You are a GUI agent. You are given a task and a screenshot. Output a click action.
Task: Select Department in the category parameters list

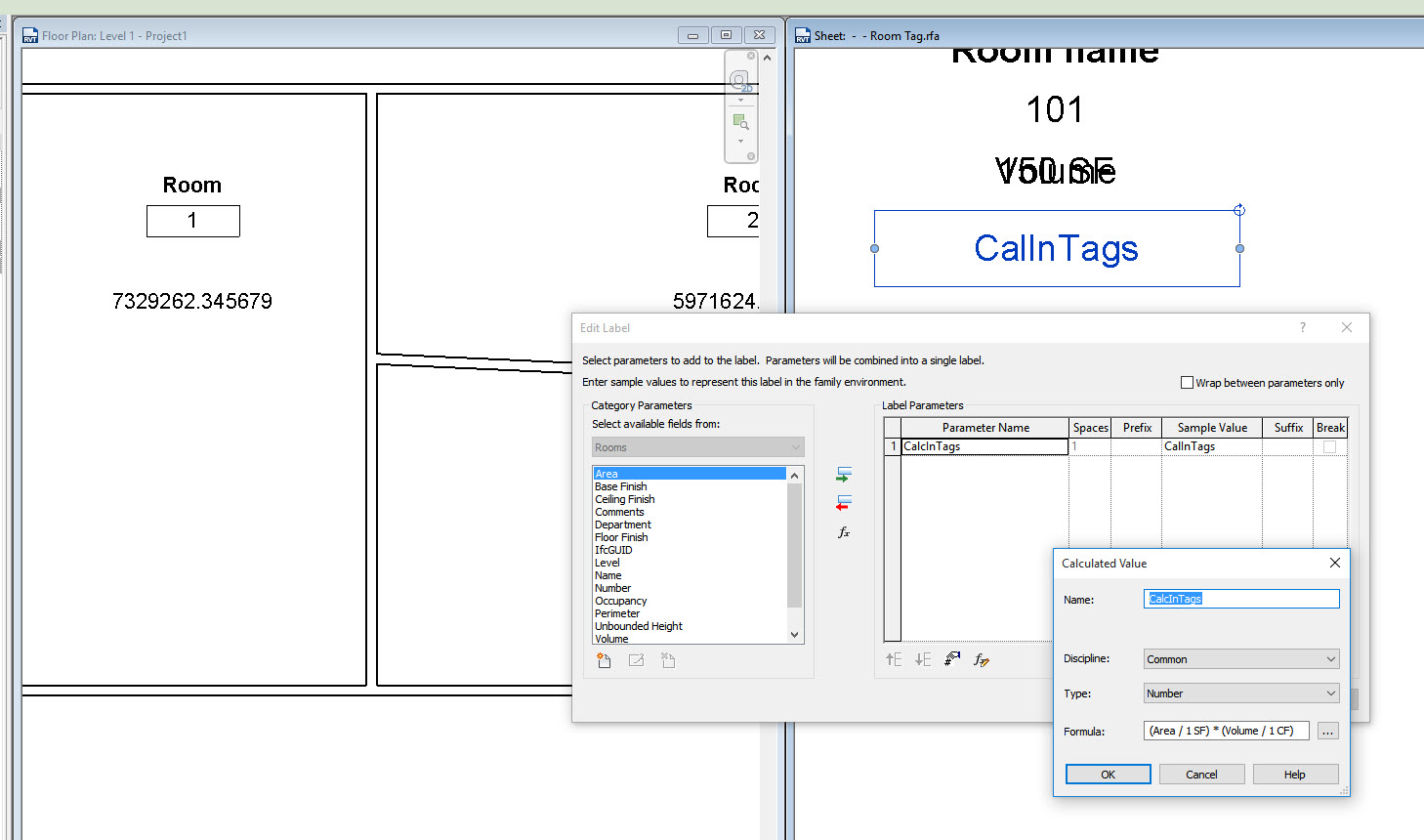(623, 525)
